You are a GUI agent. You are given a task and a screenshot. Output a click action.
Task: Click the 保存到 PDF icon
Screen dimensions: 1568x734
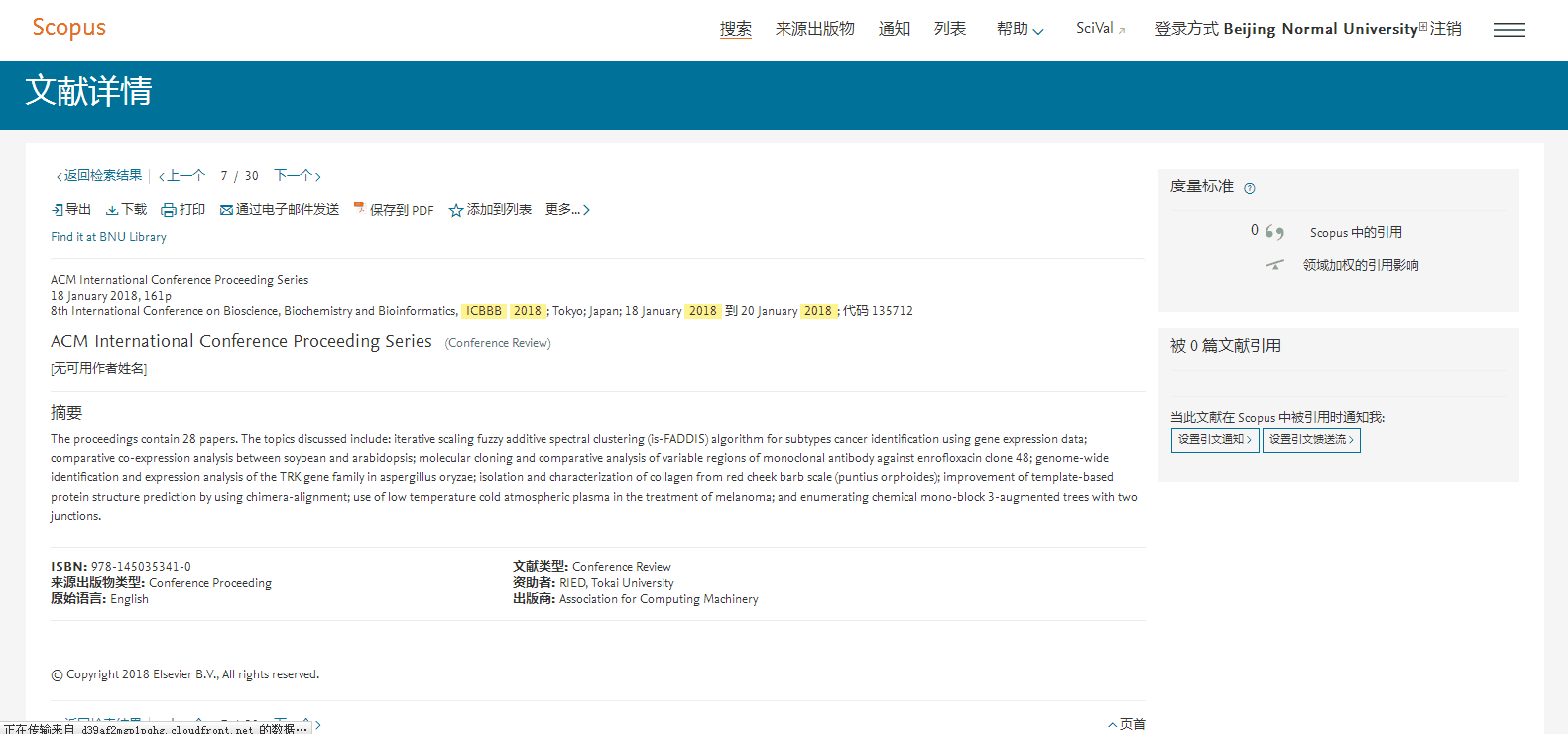(x=359, y=209)
